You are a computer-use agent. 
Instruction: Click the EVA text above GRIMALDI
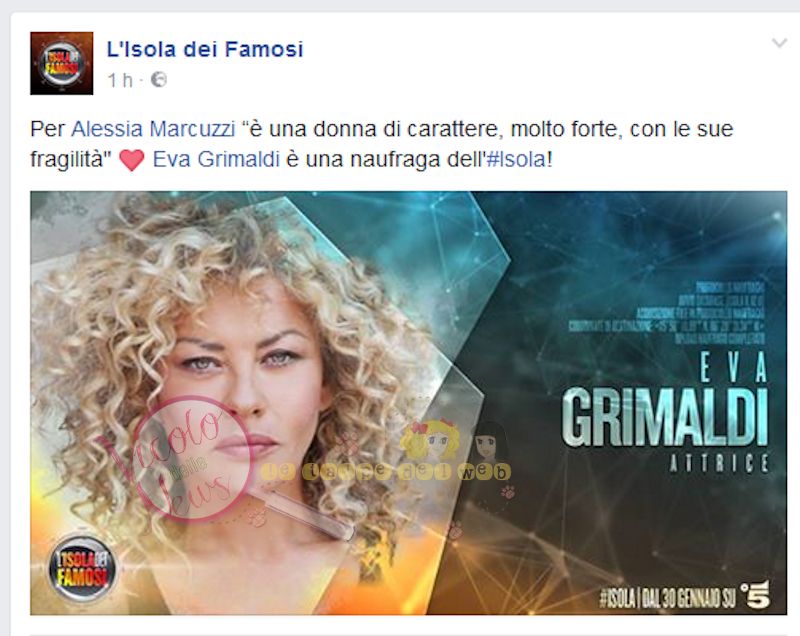(x=733, y=367)
